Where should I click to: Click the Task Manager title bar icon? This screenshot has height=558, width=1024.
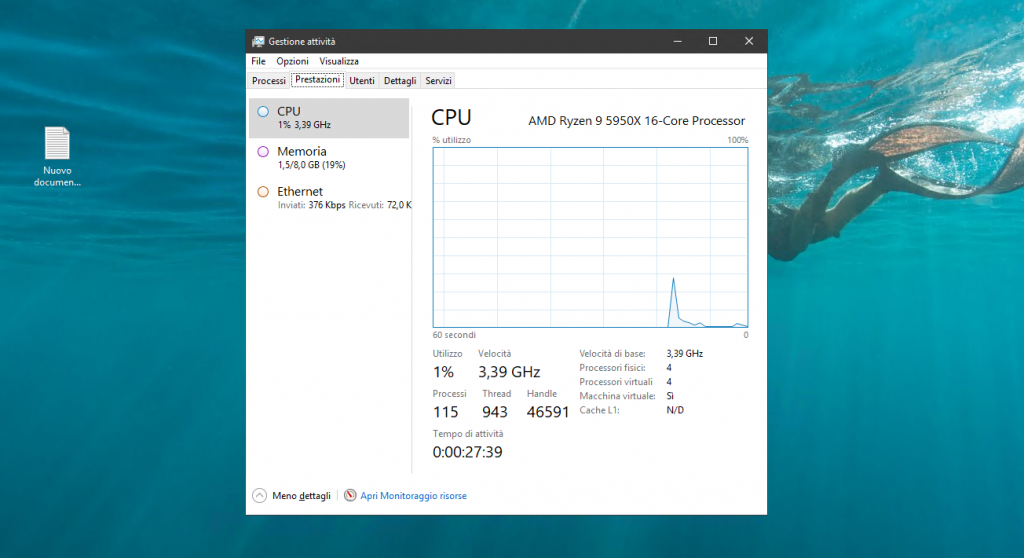(x=258, y=41)
